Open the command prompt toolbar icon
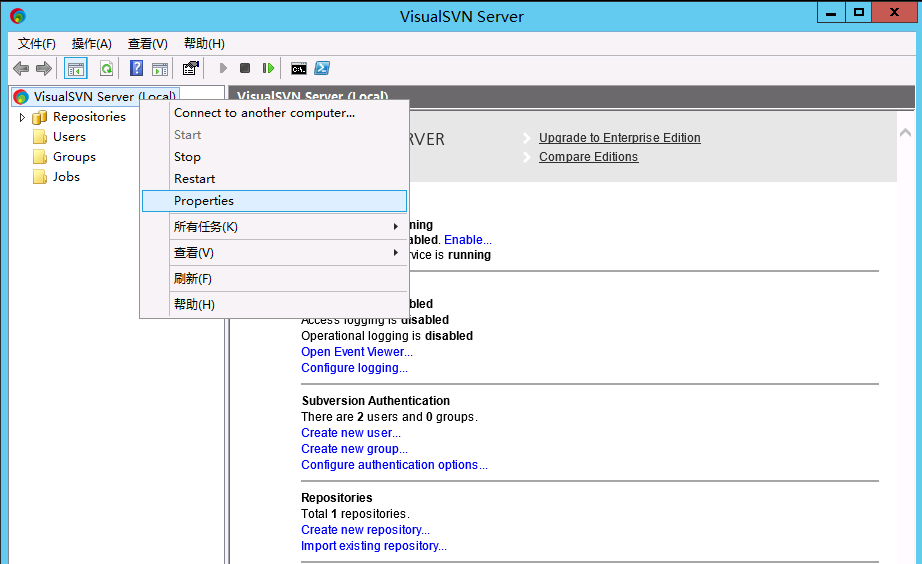The image size is (922, 564). (299, 69)
